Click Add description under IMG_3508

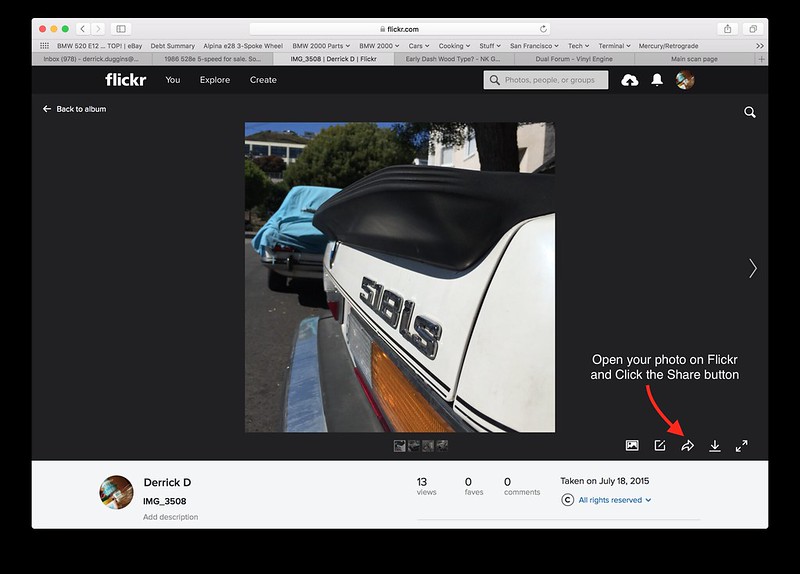[170, 517]
